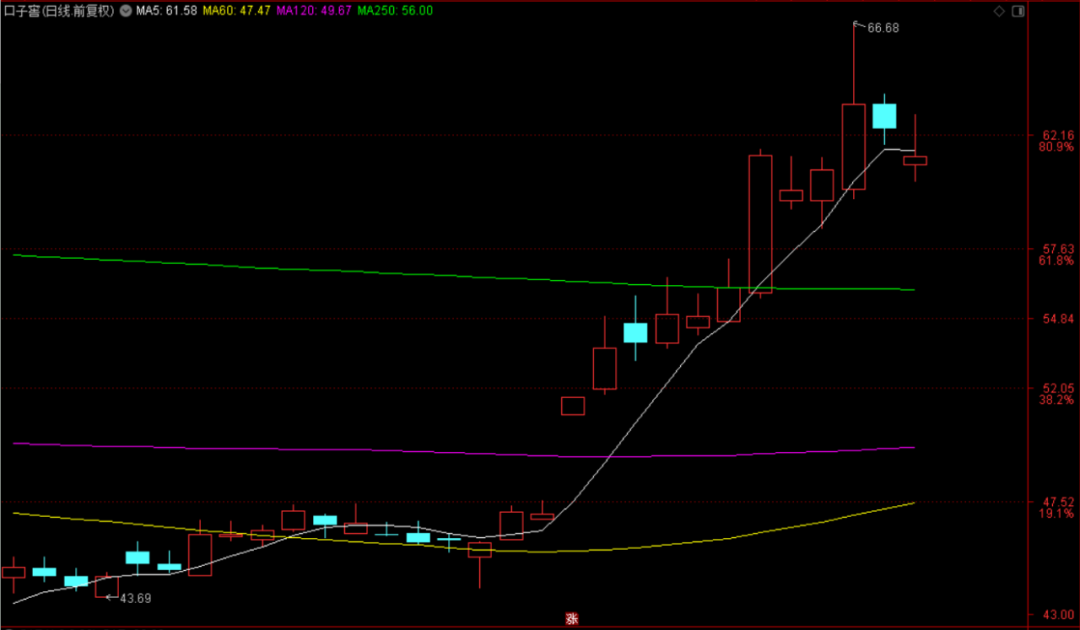Toggle the side panel layout icon
1080x630 pixels.
[1018, 11]
